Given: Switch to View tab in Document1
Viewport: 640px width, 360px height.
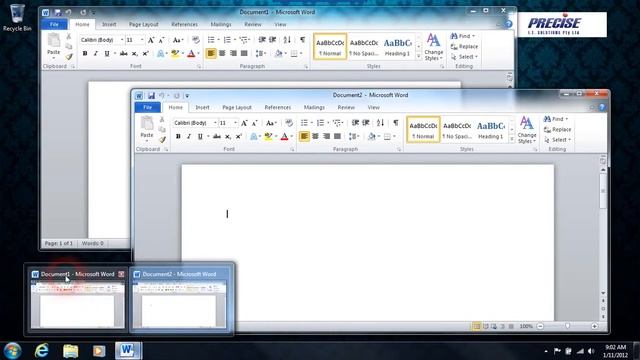Looking at the screenshot, I should pos(280,24).
